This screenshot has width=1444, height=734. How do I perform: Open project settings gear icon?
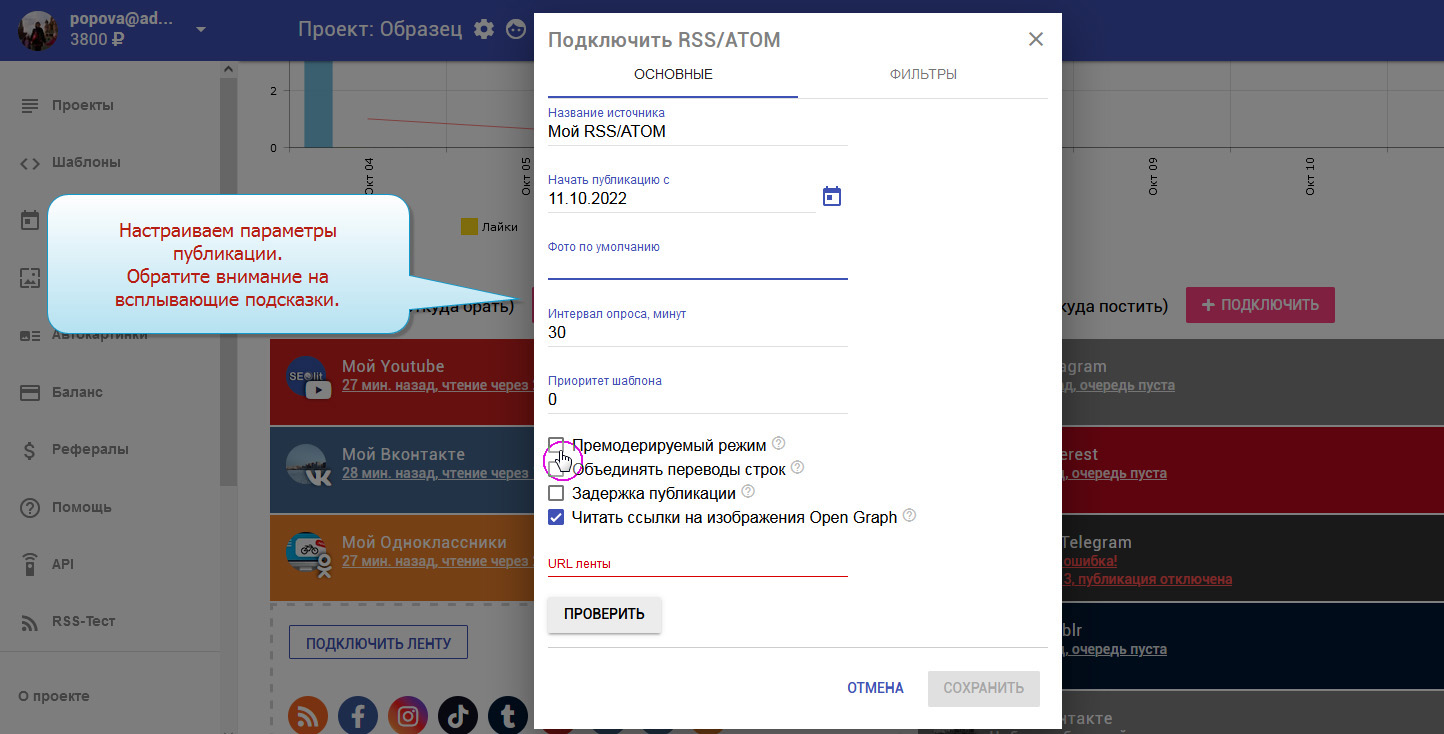pos(484,29)
